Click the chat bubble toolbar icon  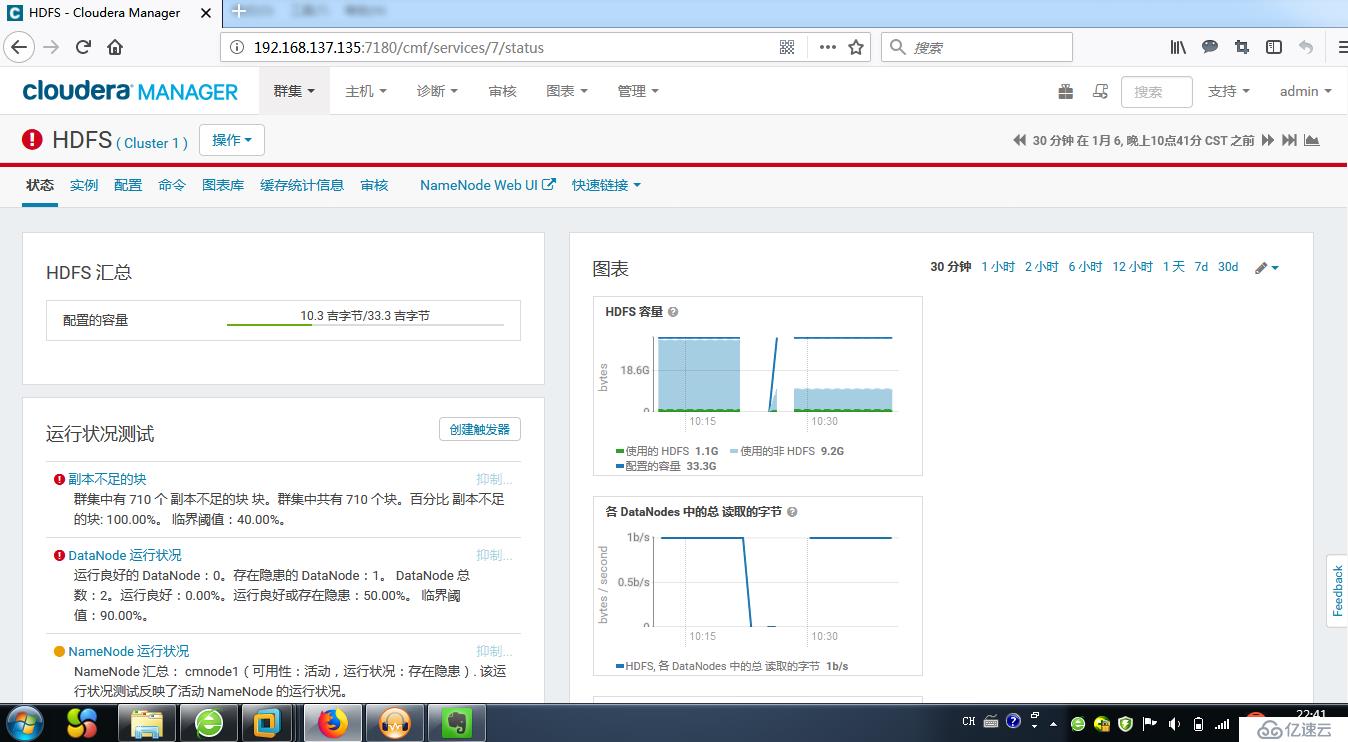1210,47
